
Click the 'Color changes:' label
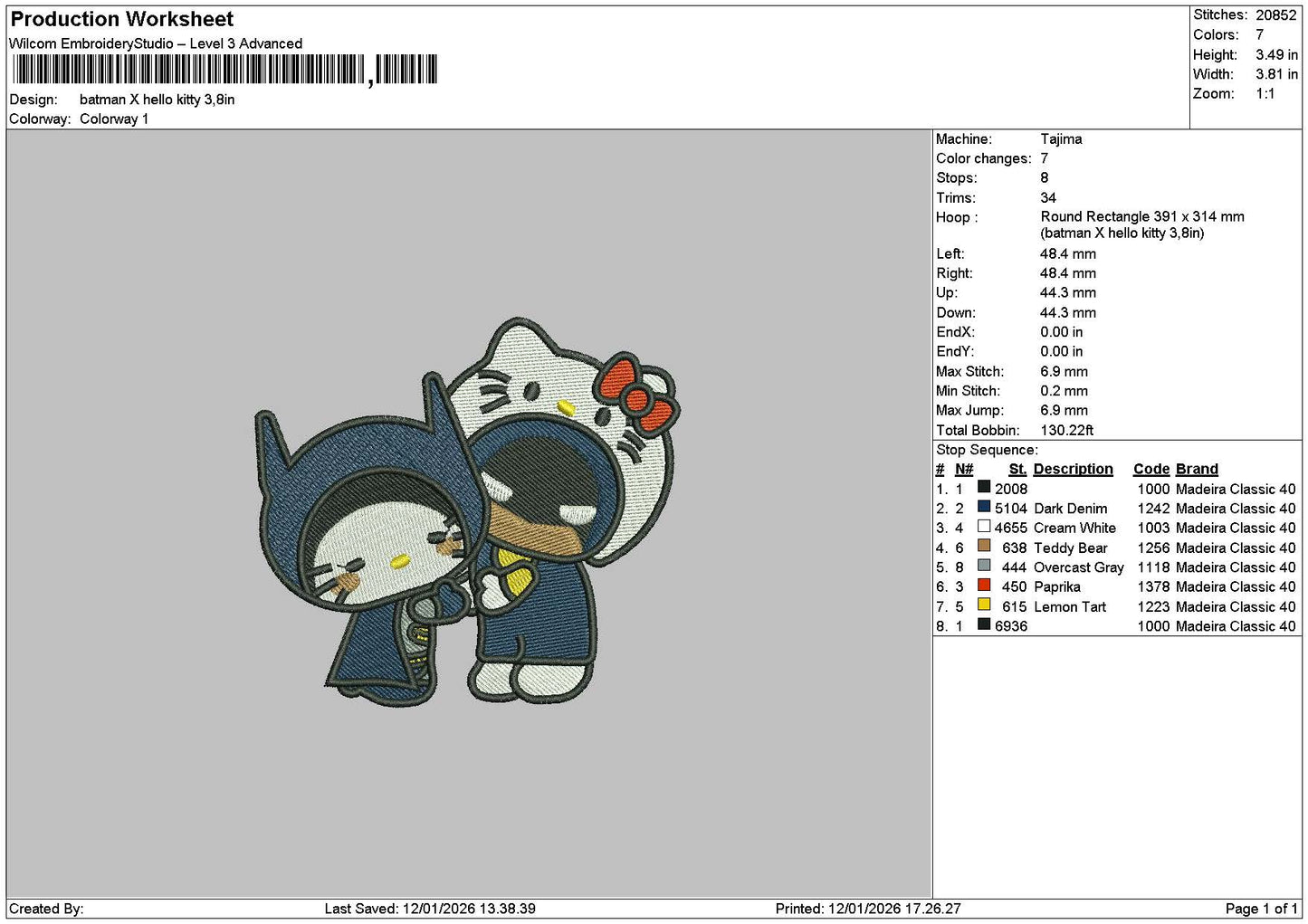(984, 158)
